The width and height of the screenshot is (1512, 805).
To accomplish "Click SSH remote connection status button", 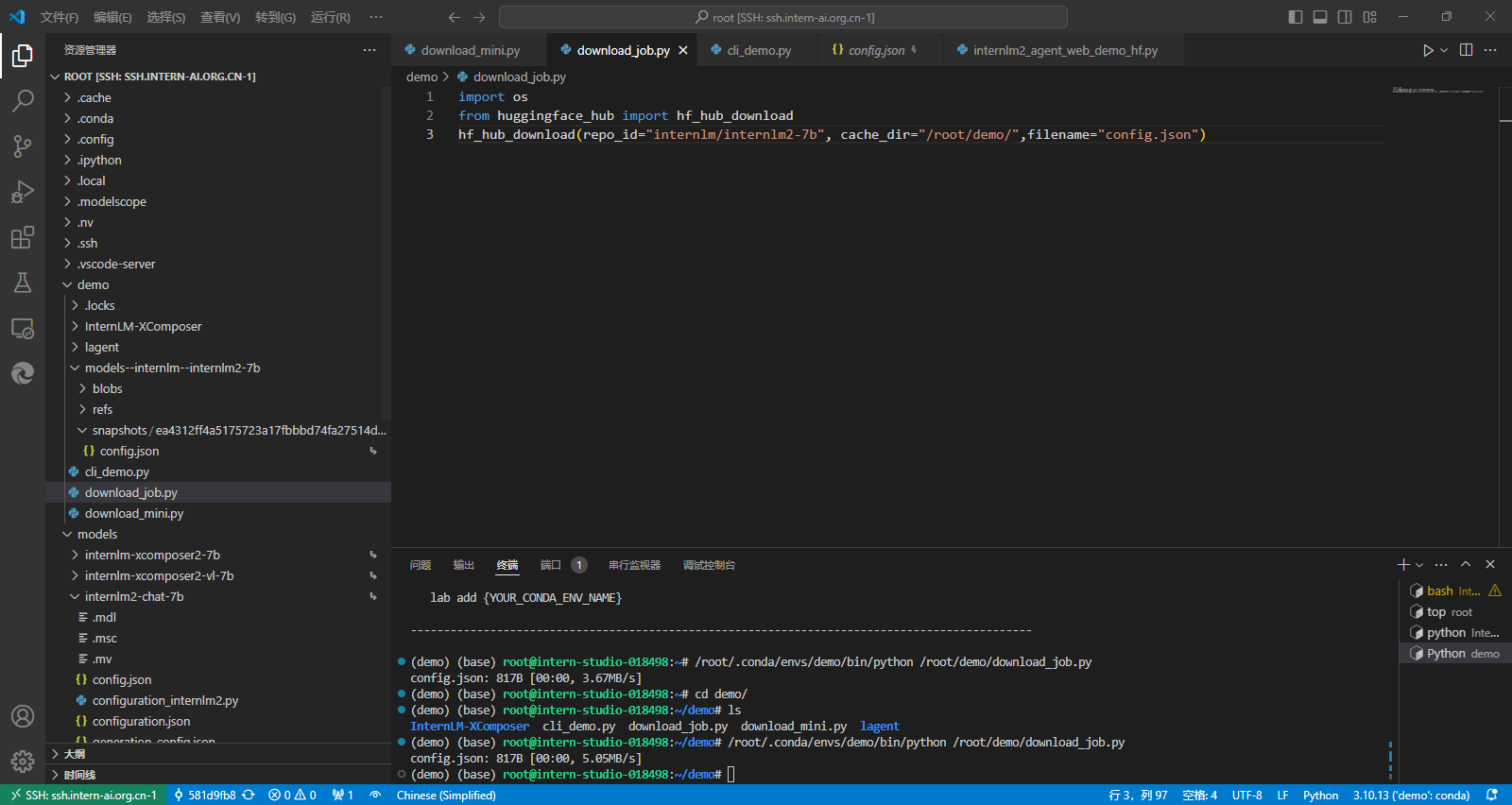I will pos(83,796).
